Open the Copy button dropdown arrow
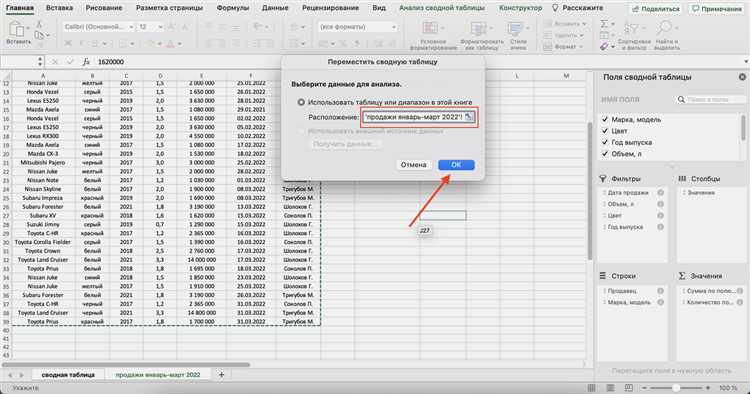This screenshot has width=750, height=394. pyautogui.click(x=48, y=35)
